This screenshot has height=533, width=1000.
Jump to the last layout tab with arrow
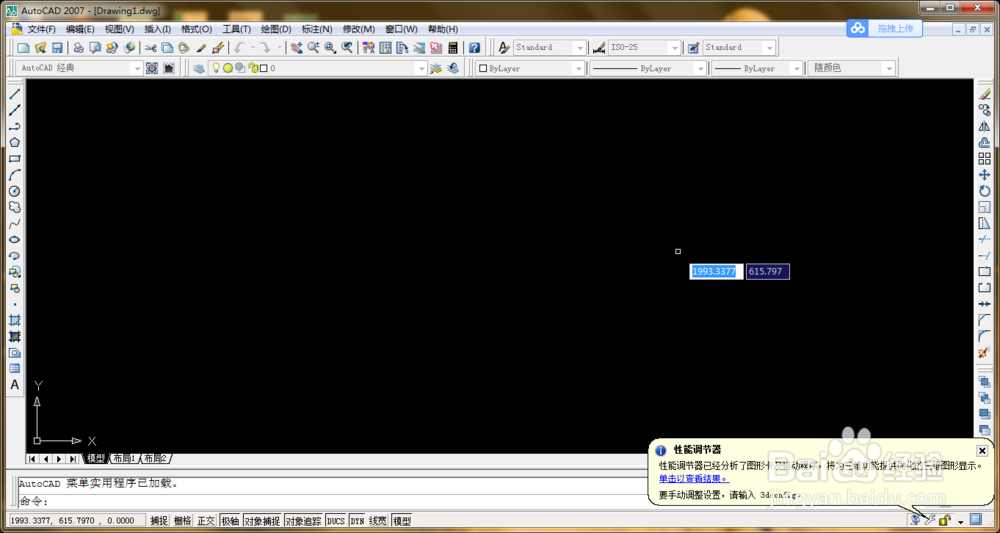pyautogui.click(x=73, y=458)
